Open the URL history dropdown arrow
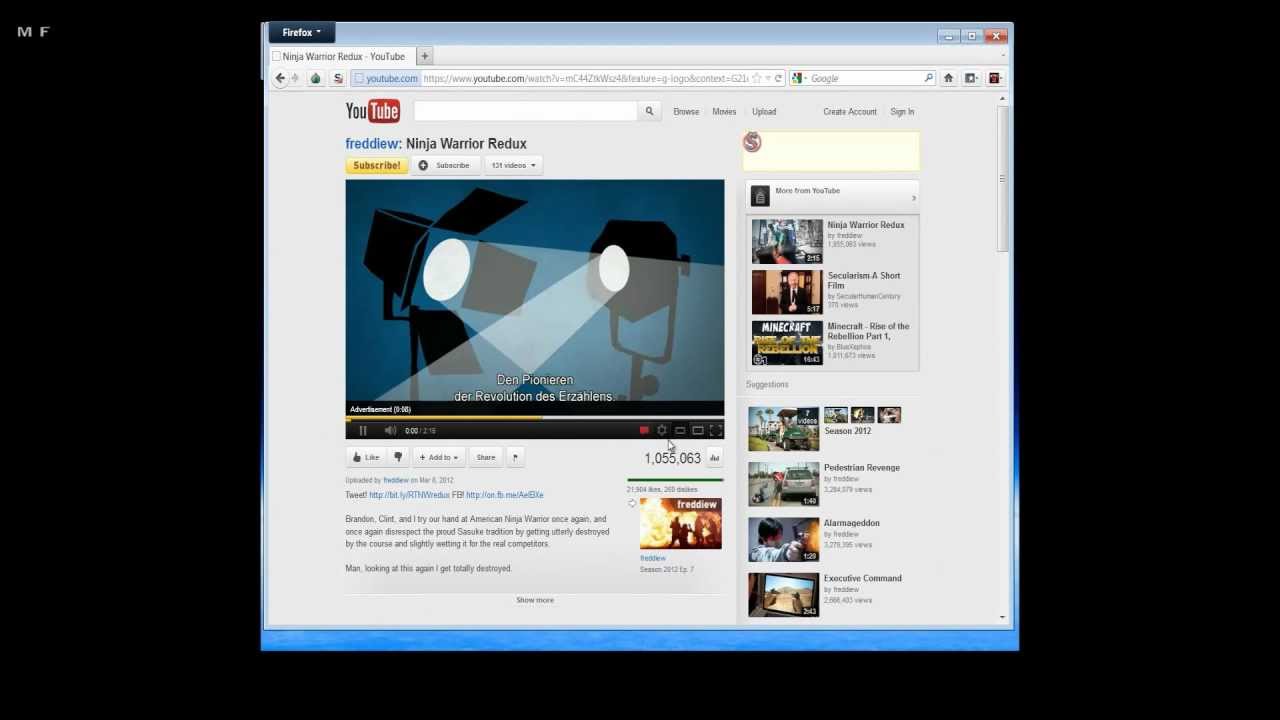 [x=768, y=78]
